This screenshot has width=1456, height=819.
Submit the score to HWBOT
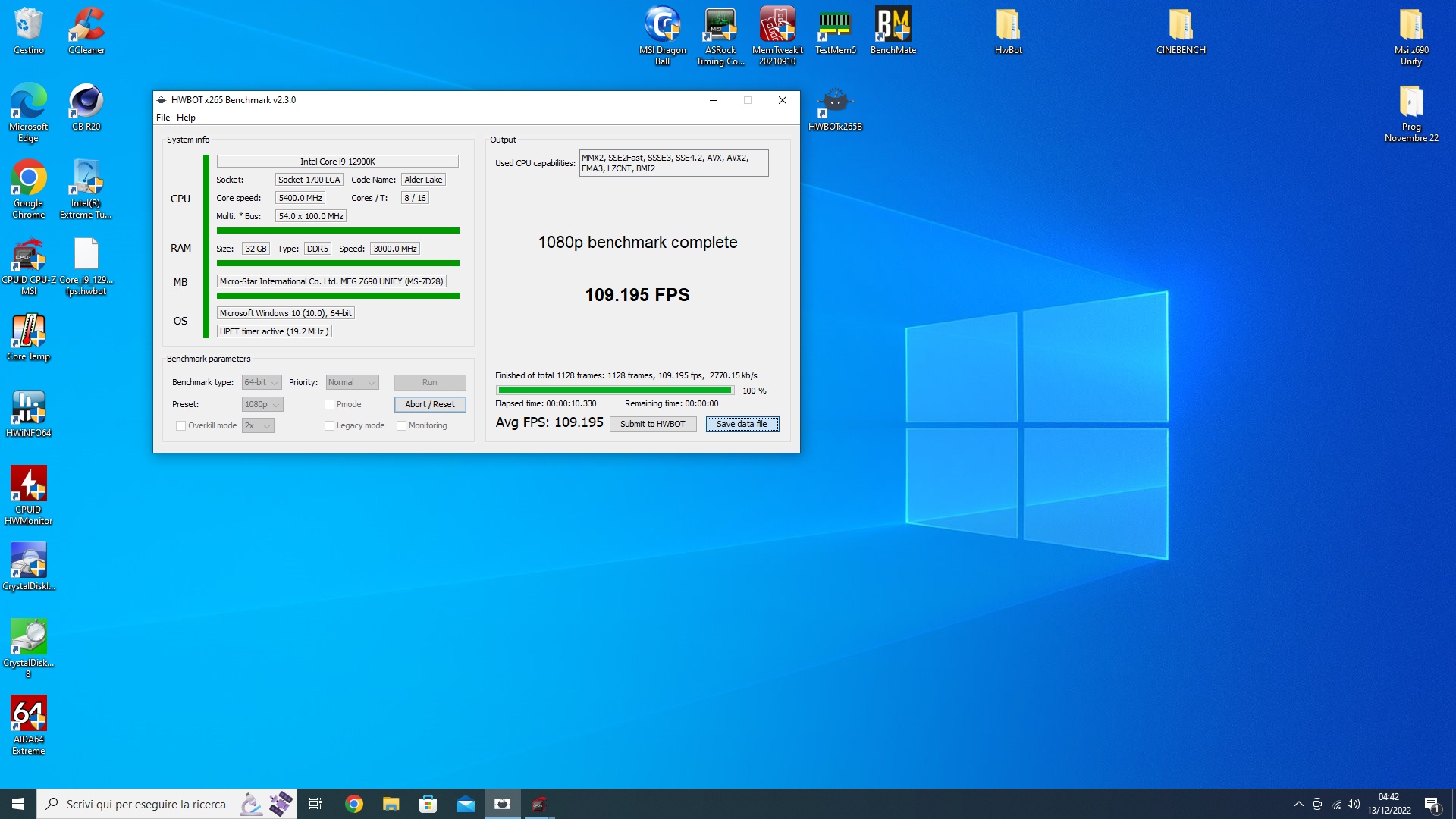[653, 425]
